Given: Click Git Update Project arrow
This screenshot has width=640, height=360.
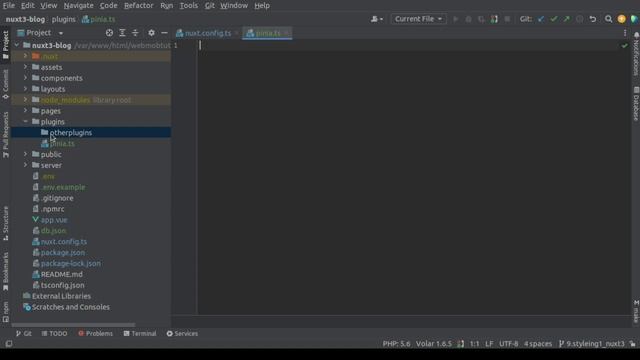Looking at the screenshot, I should (x=541, y=19).
